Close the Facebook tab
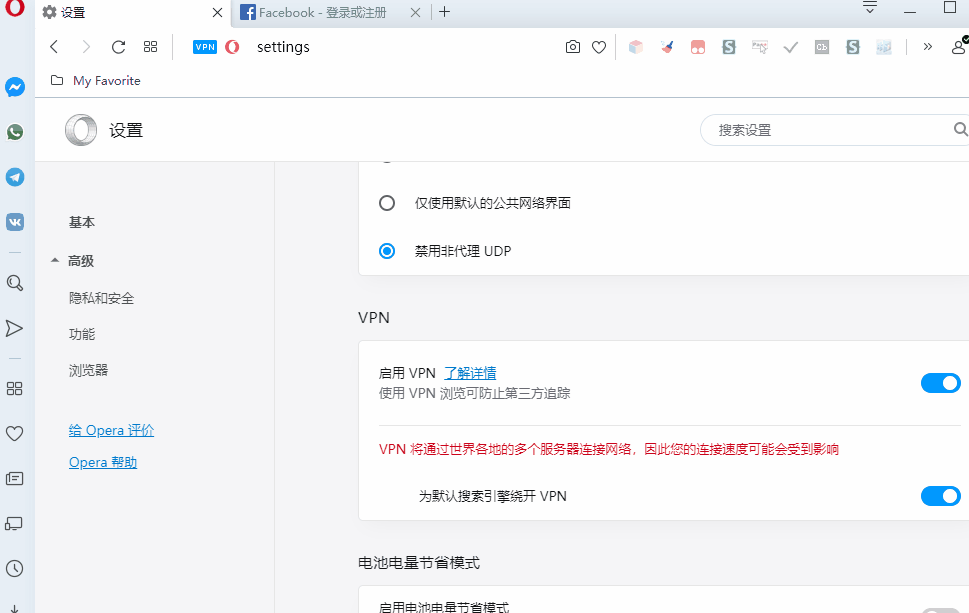Viewport: 969px width, 613px height. click(415, 12)
